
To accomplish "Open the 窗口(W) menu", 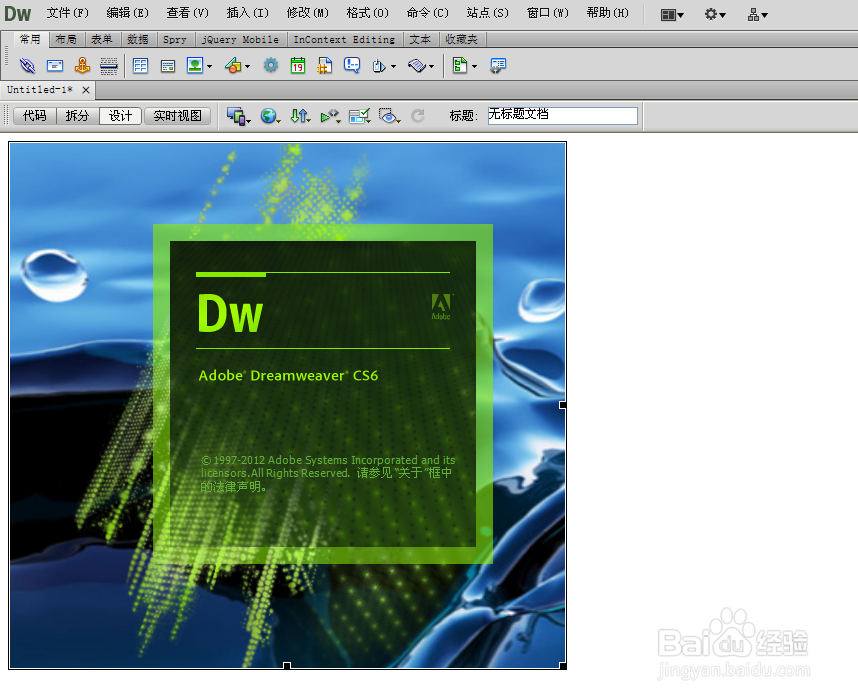I will tap(548, 13).
